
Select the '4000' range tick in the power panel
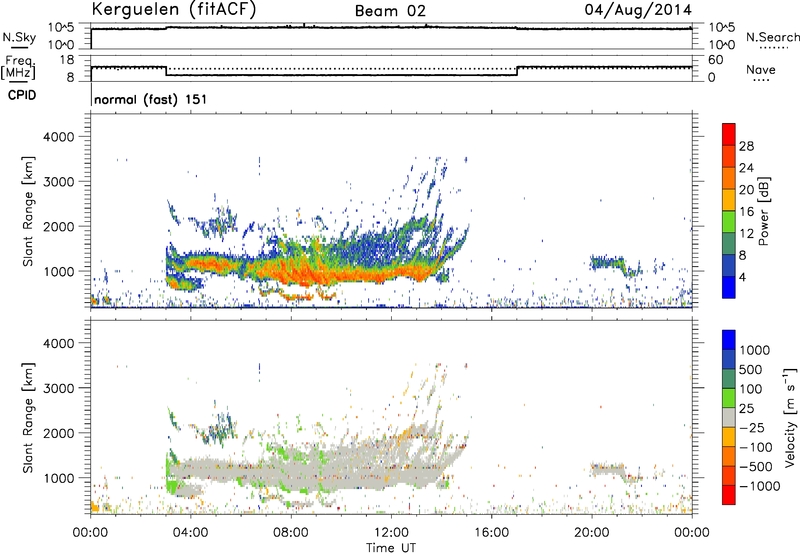click(x=58, y=137)
